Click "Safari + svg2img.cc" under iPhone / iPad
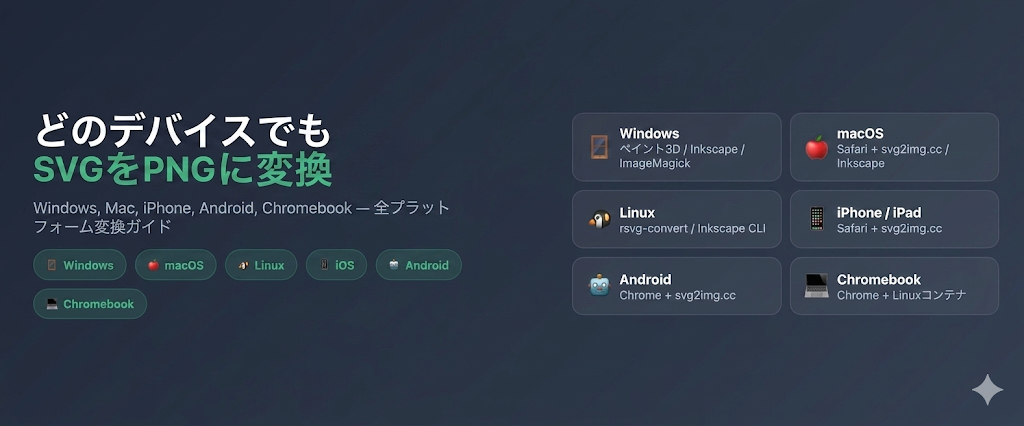Viewport: 1024px width, 426px height. coord(889,229)
